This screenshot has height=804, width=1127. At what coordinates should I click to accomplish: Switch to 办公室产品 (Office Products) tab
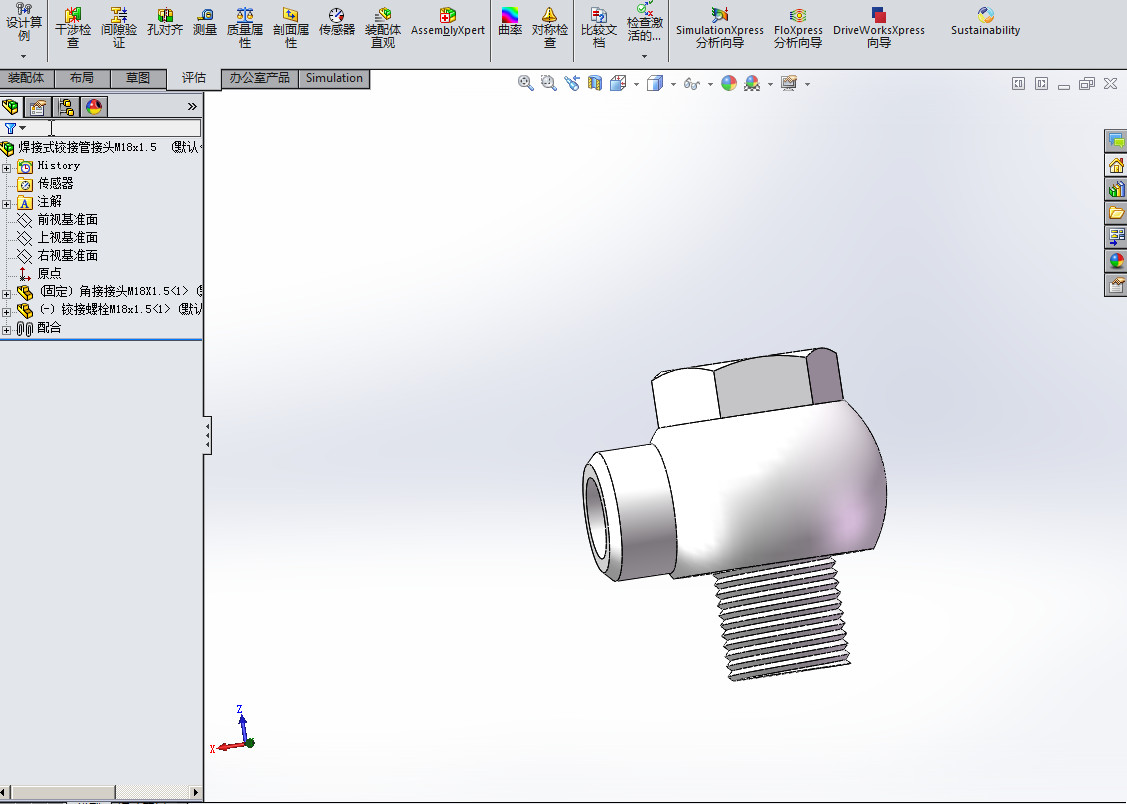[259, 78]
